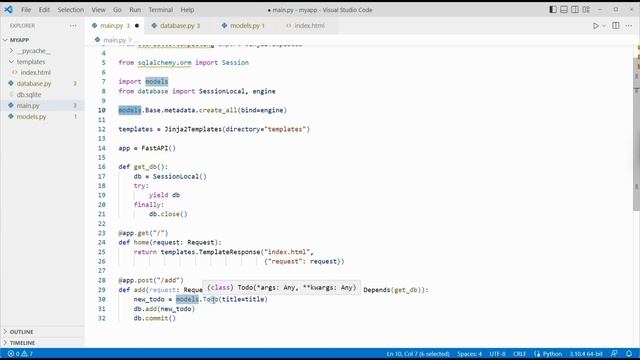Open run options dropdown arrow
Screen dimensions: 640x360
coord(604,26)
